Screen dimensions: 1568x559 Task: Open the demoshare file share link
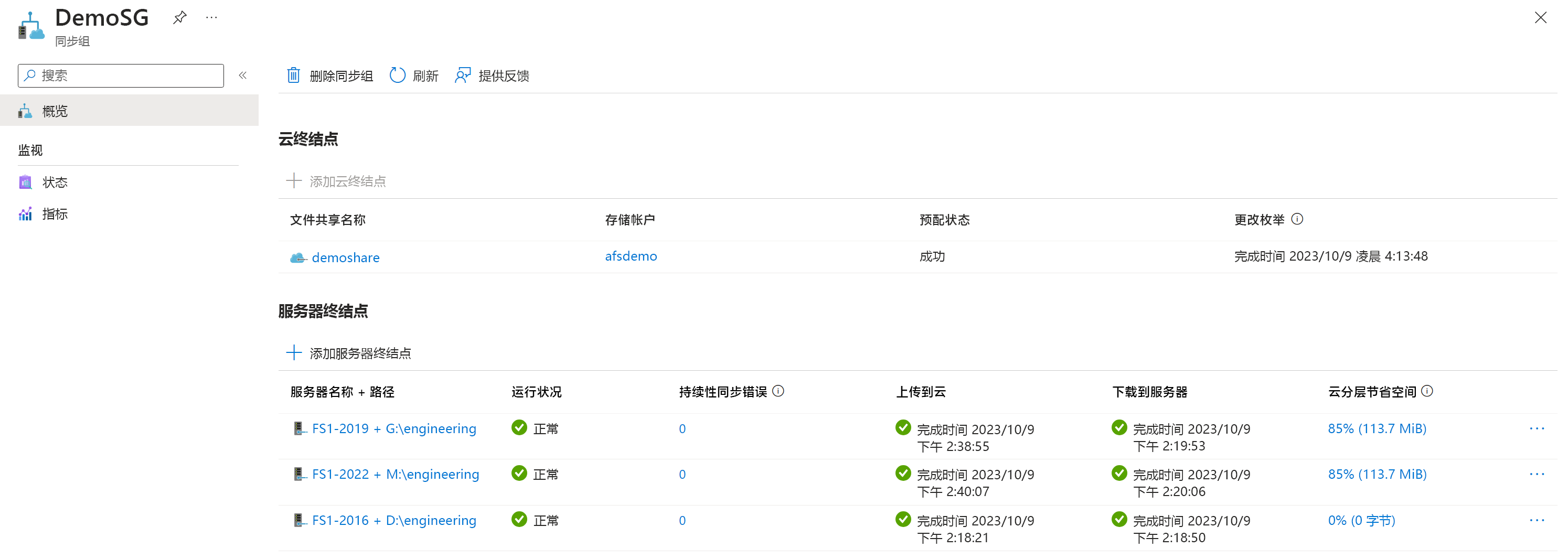345,257
